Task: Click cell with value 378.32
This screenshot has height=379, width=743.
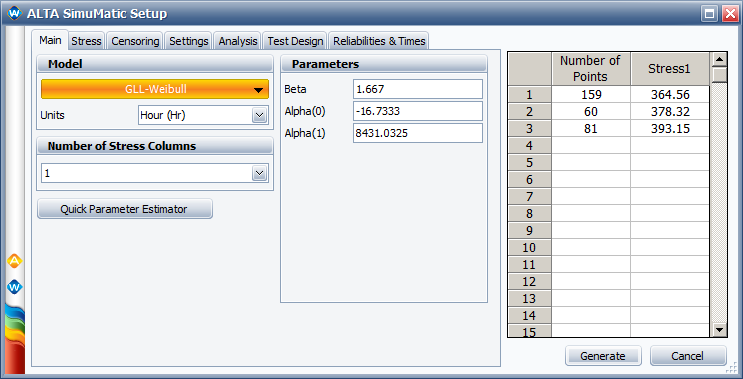Action: (x=670, y=111)
